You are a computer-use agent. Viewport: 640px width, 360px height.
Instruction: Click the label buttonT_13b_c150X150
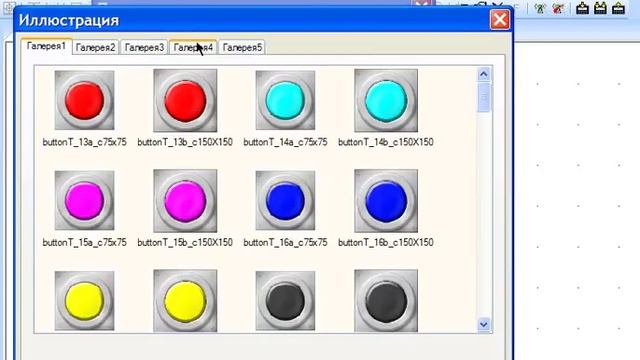[185, 142]
